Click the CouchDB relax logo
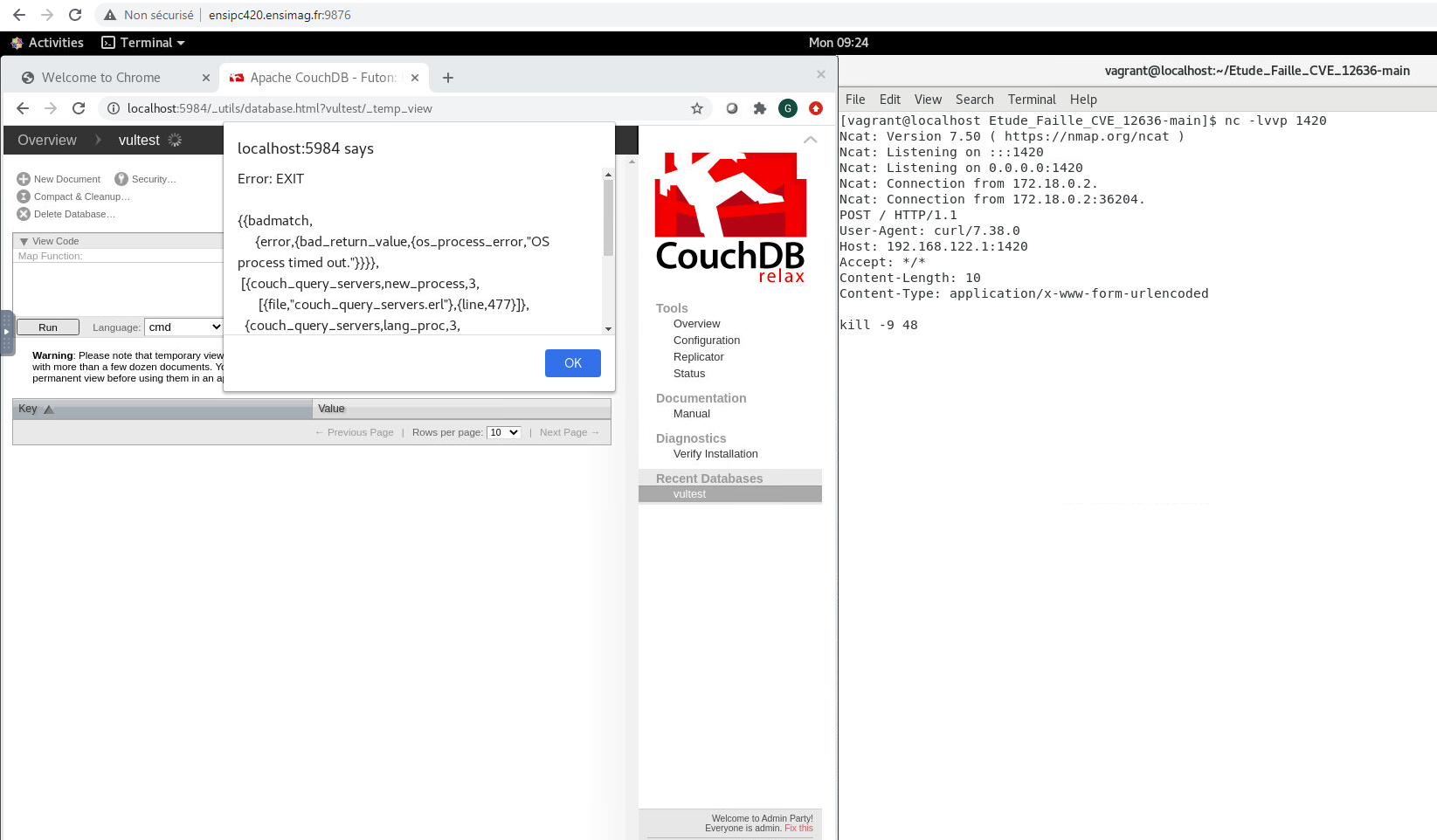 point(730,217)
